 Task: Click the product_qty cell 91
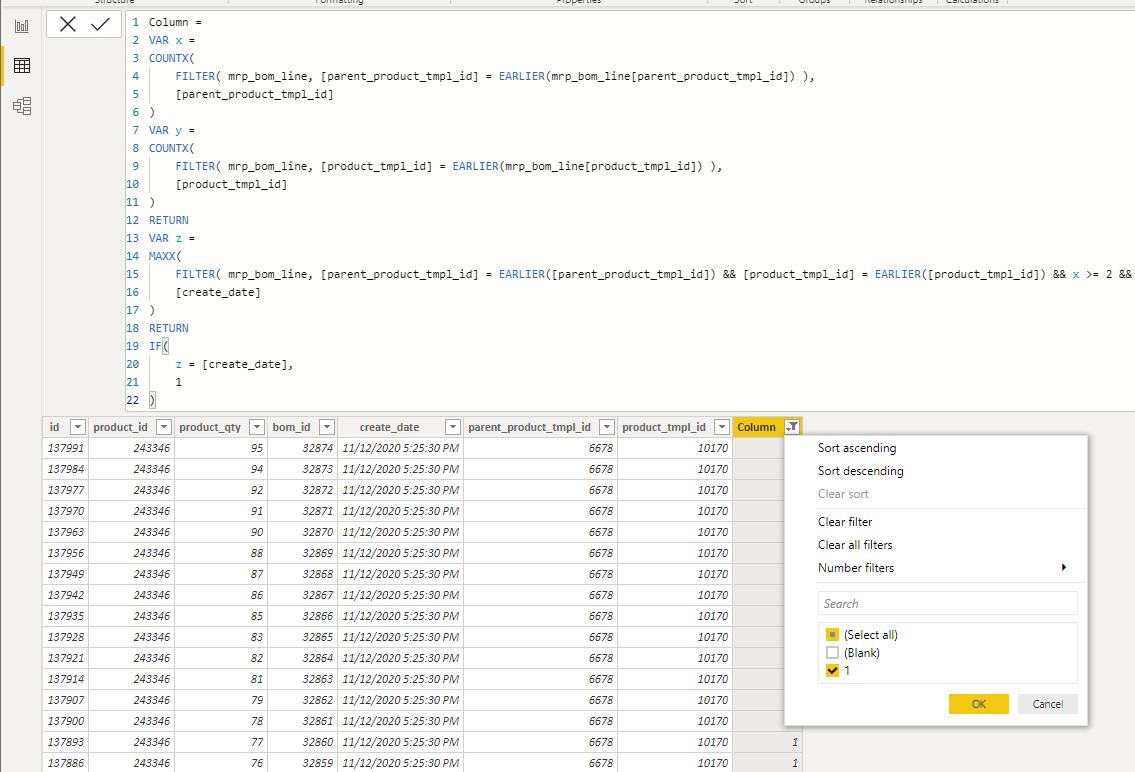pos(221,511)
